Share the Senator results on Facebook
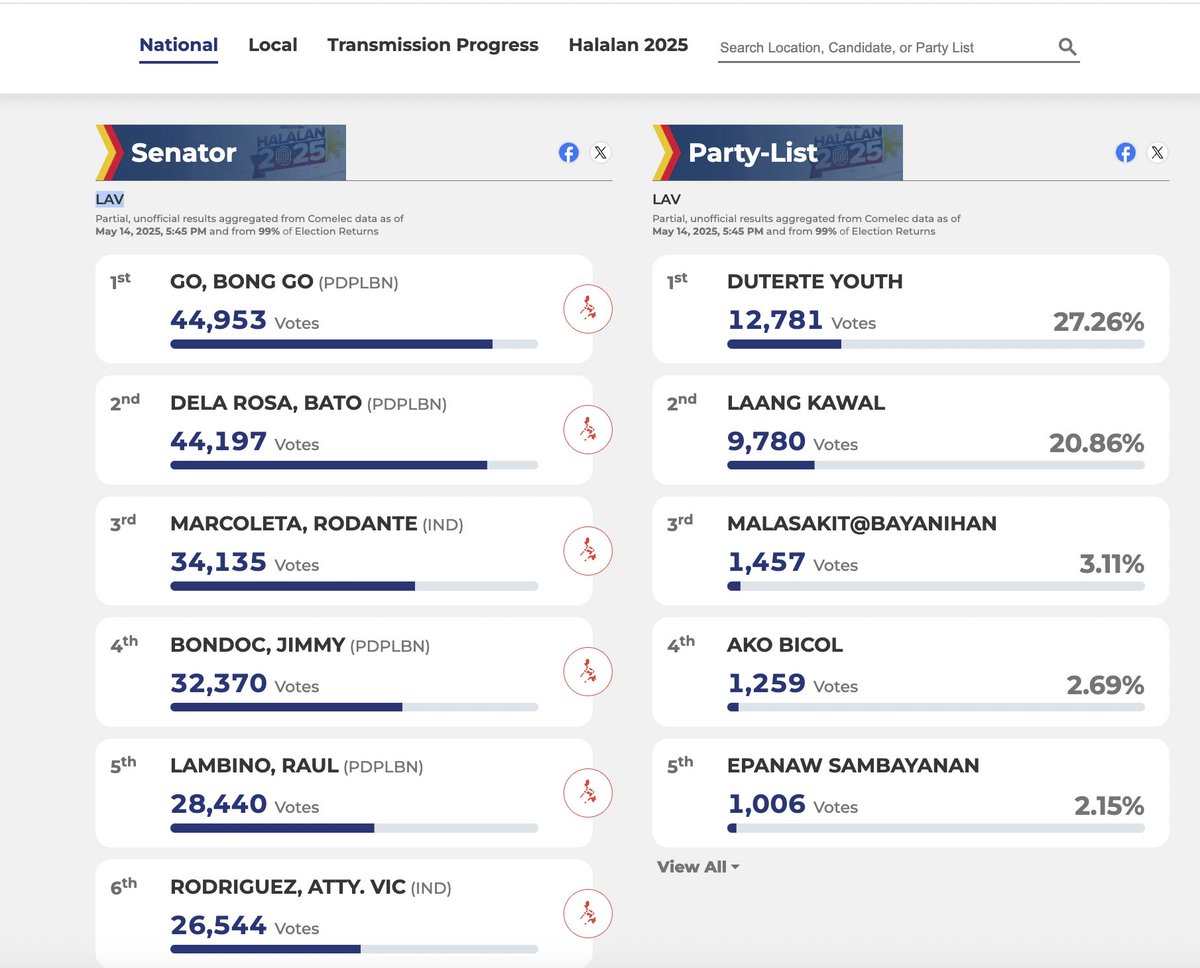Image resolution: width=1200 pixels, height=968 pixels. point(569,152)
